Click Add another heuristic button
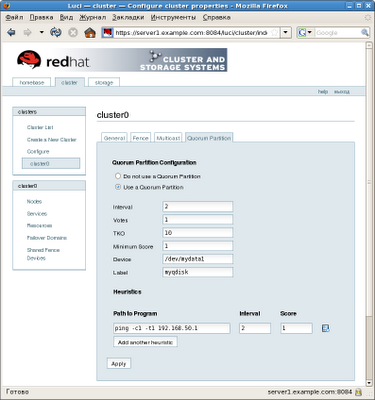 [145, 342]
